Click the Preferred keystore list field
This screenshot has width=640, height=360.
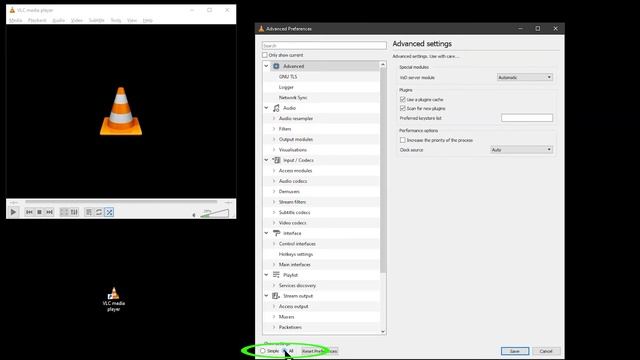click(x=527, y=118)
